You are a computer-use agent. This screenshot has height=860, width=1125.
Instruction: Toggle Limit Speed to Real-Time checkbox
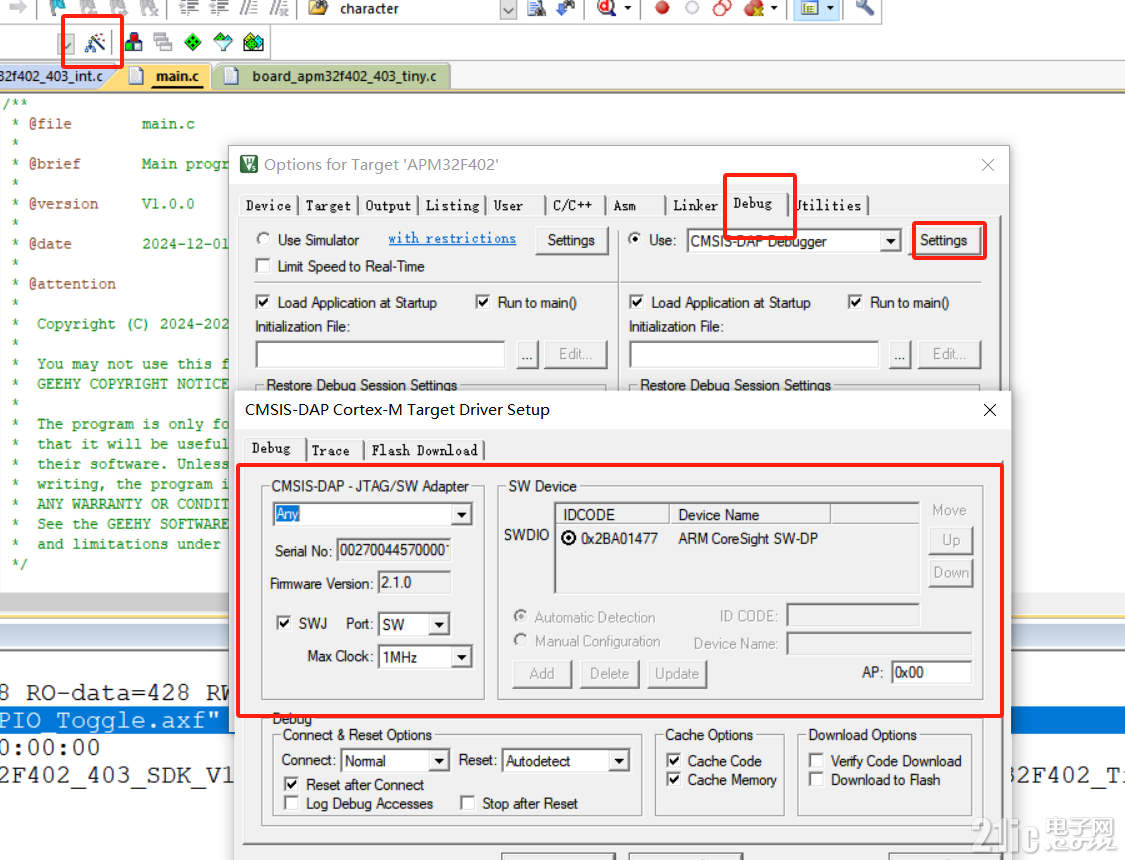tap(263, 266)
